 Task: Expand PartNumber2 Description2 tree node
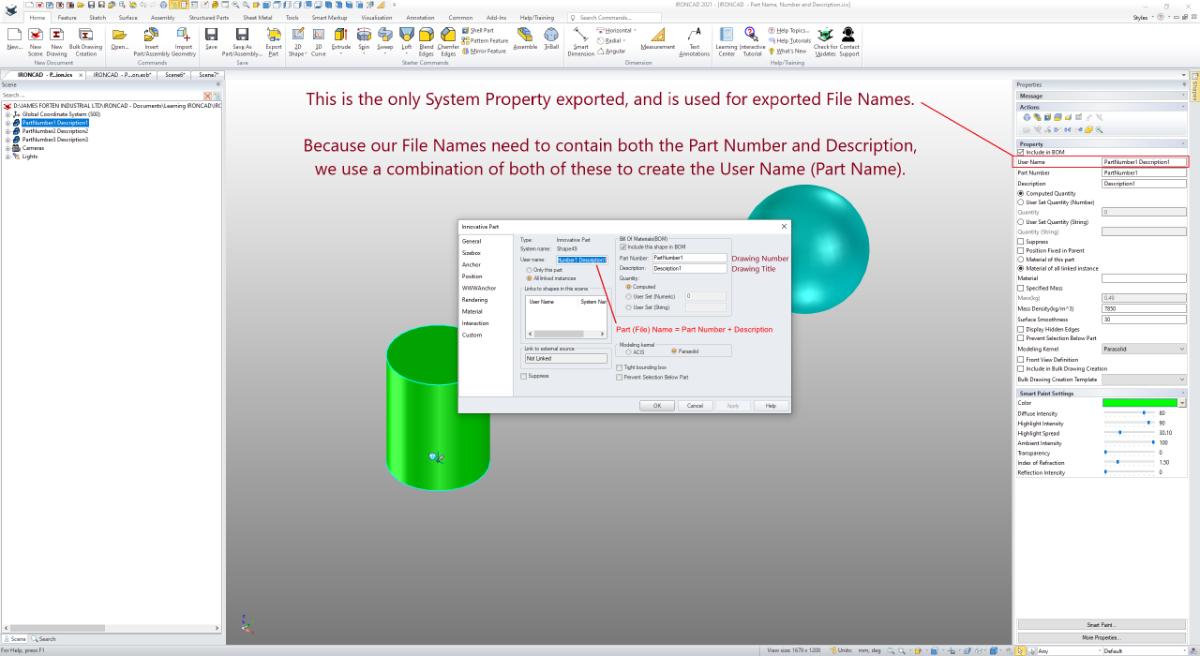click(7, 131)
